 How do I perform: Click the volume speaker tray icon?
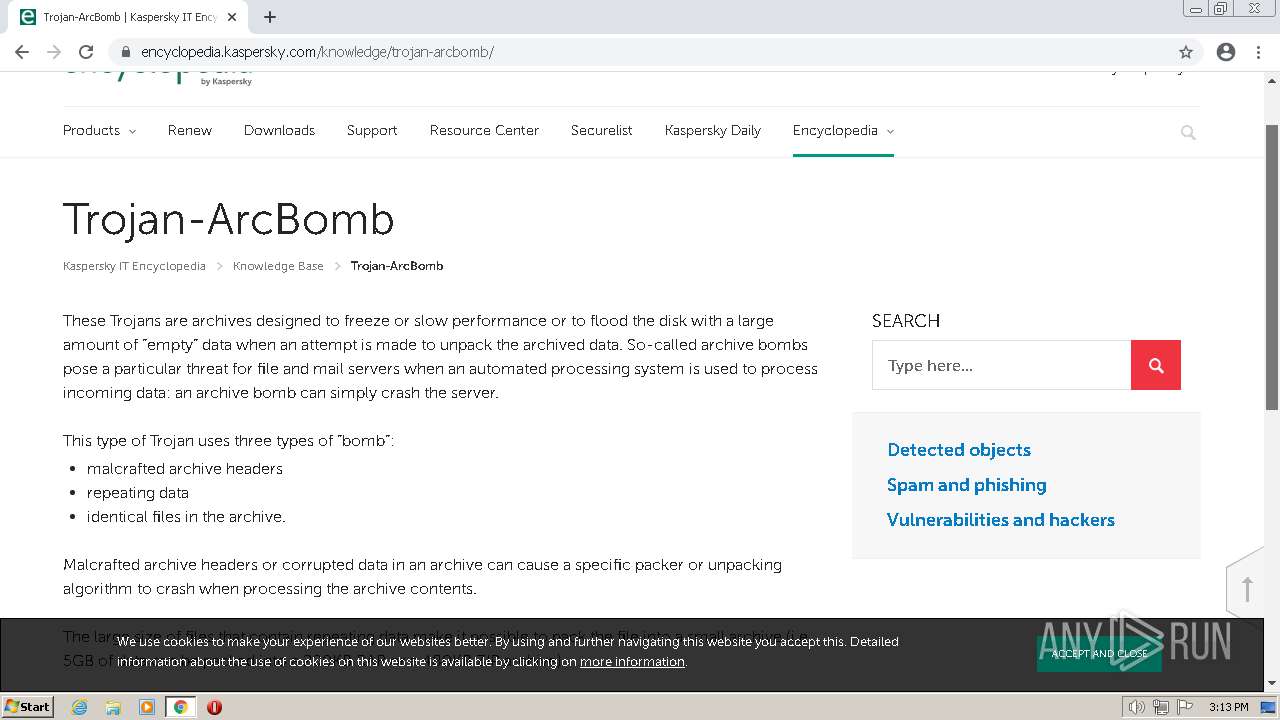click(1136, 707)
